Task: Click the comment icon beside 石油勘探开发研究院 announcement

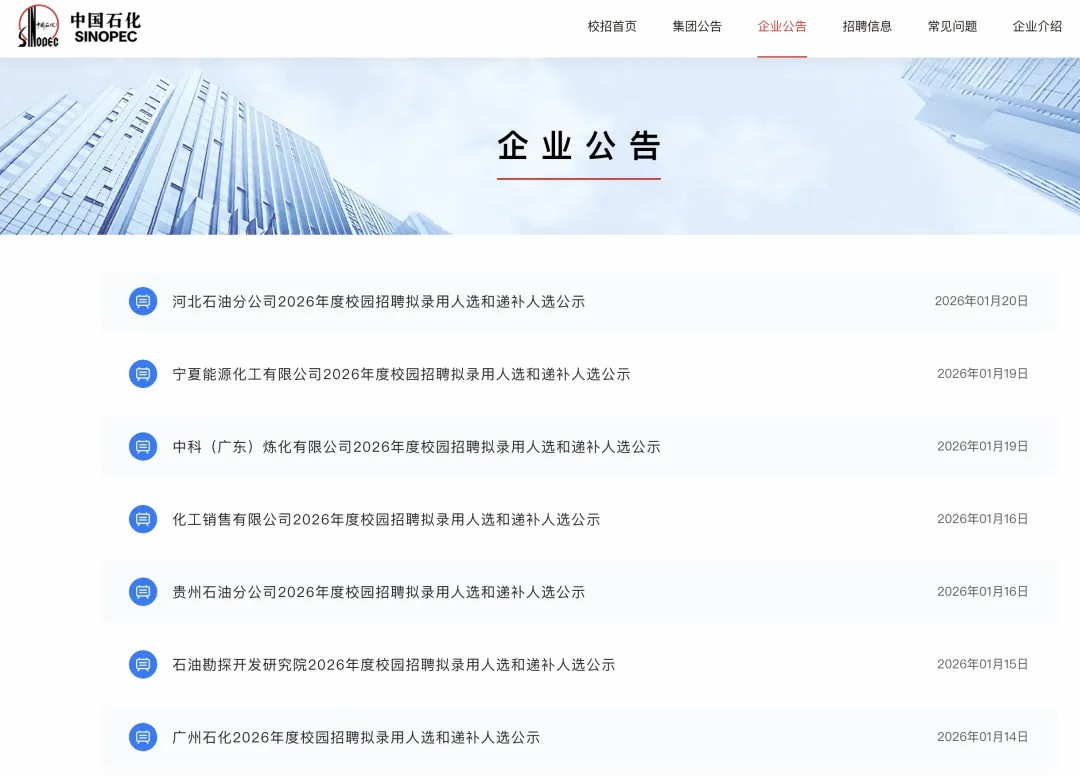Action: point(142,664)
